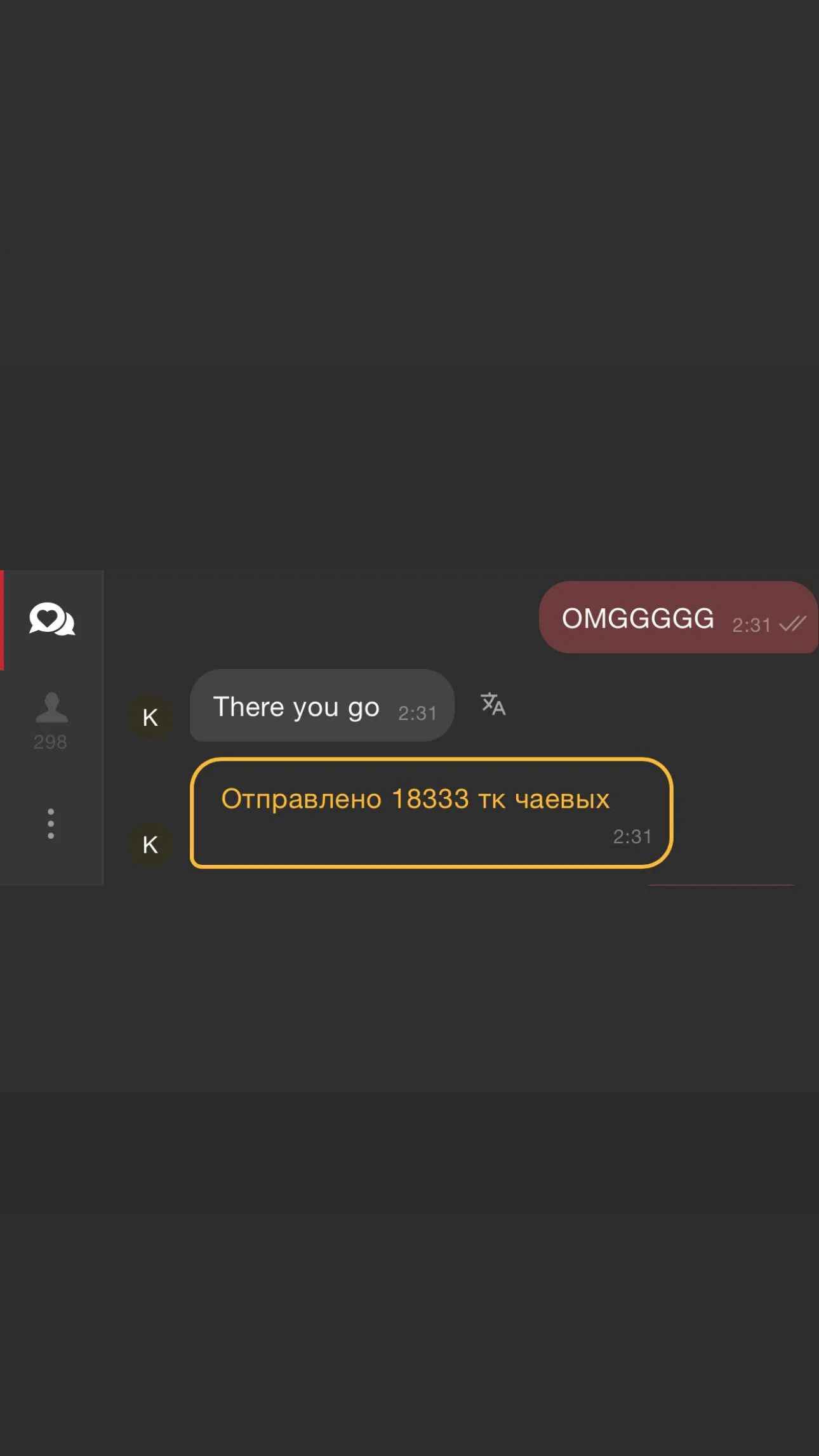Tap the partially visible red bubble at bottom
Screen dimensions: 819x1456
pyautogui.click(x=721, y=885)
